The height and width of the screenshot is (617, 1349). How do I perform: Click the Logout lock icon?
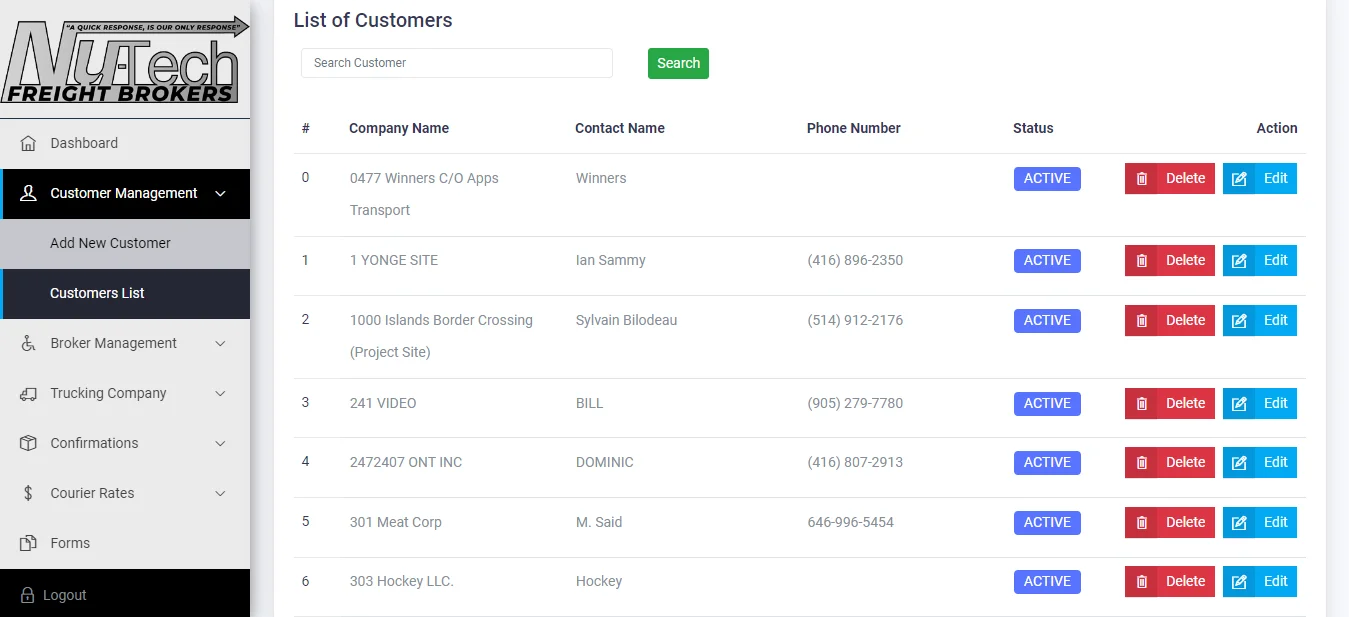point(28,595)
